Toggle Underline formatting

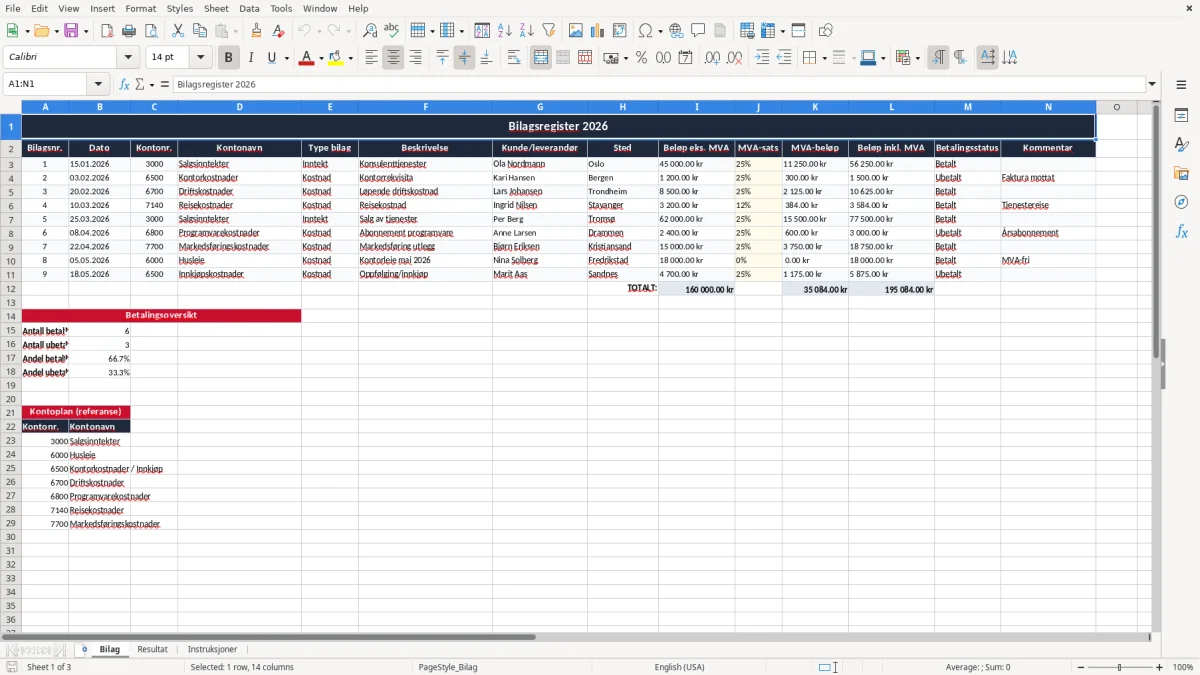click(x=271, y=58)
